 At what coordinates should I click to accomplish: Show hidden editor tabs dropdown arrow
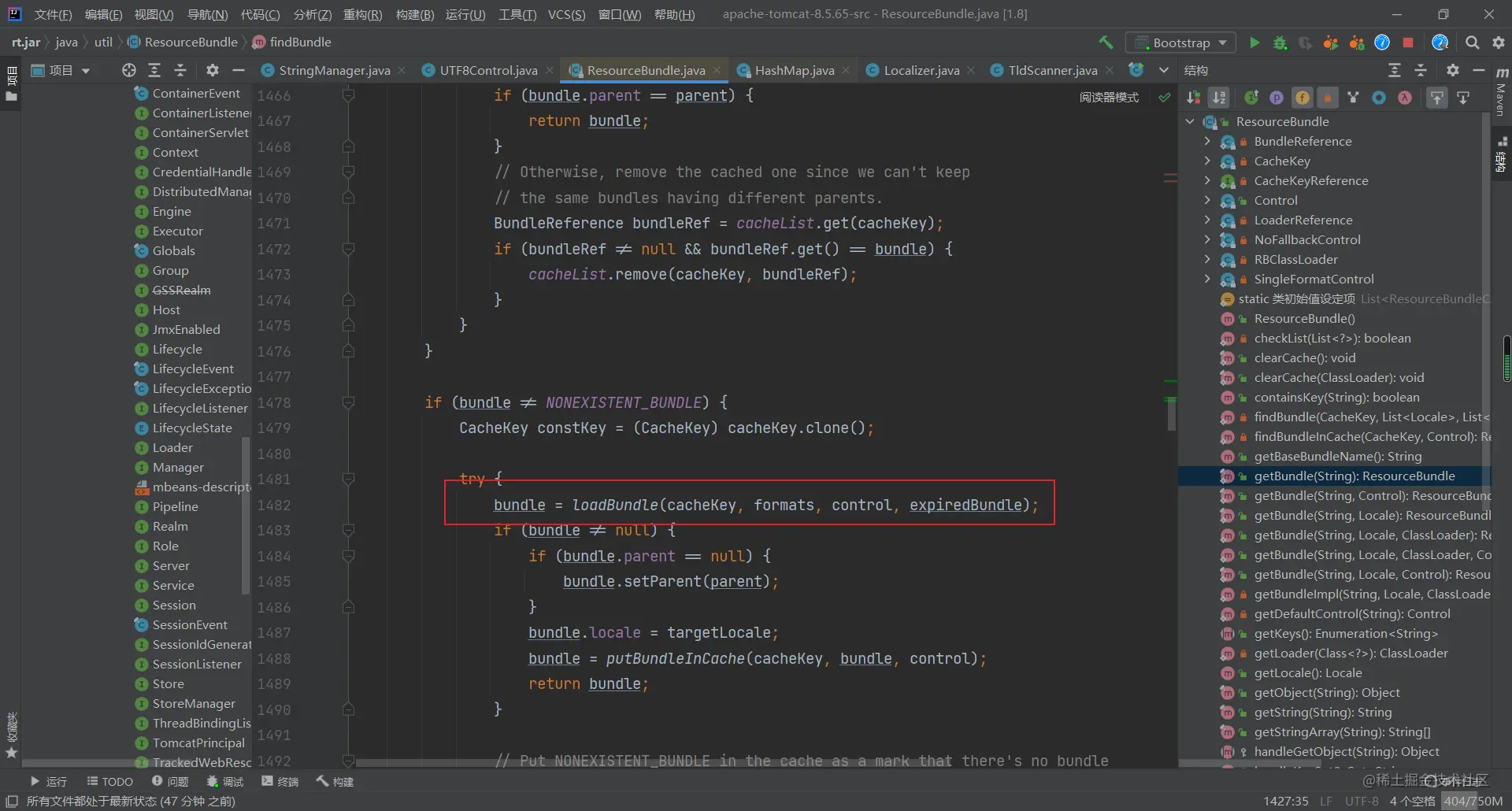point(1163,70)
